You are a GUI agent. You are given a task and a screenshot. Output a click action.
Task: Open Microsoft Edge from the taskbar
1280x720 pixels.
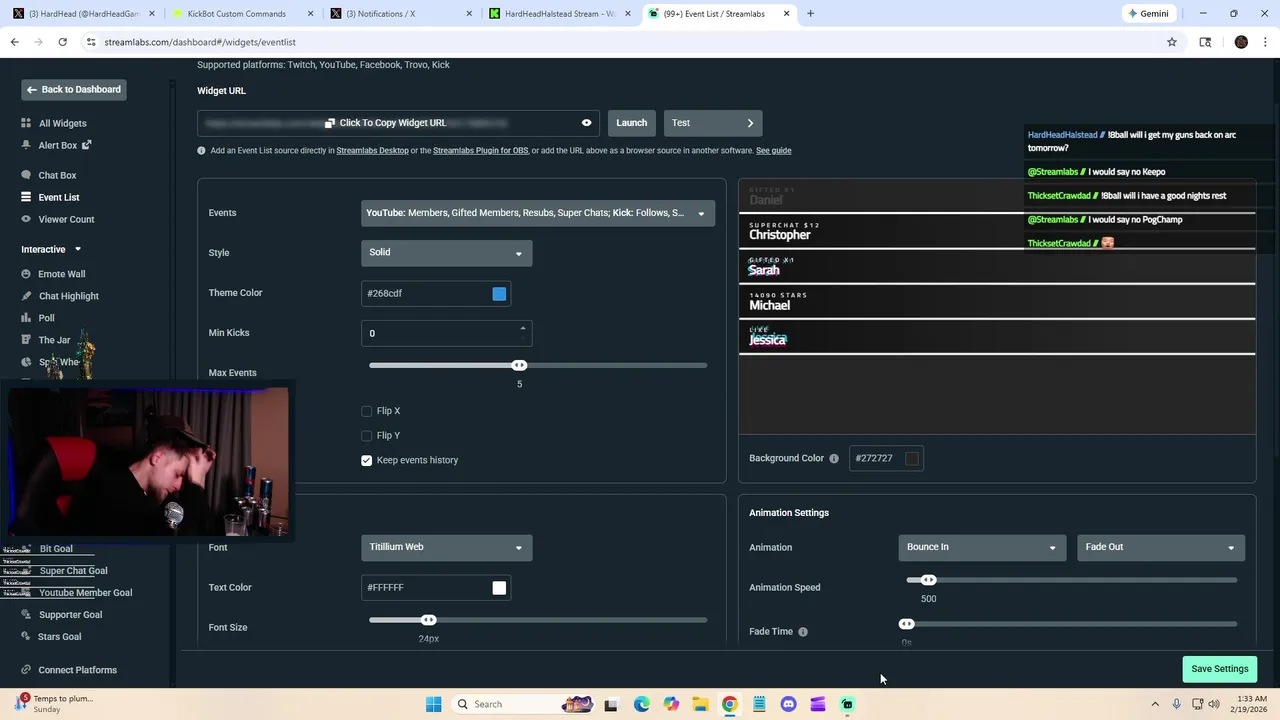coord(641,704)
